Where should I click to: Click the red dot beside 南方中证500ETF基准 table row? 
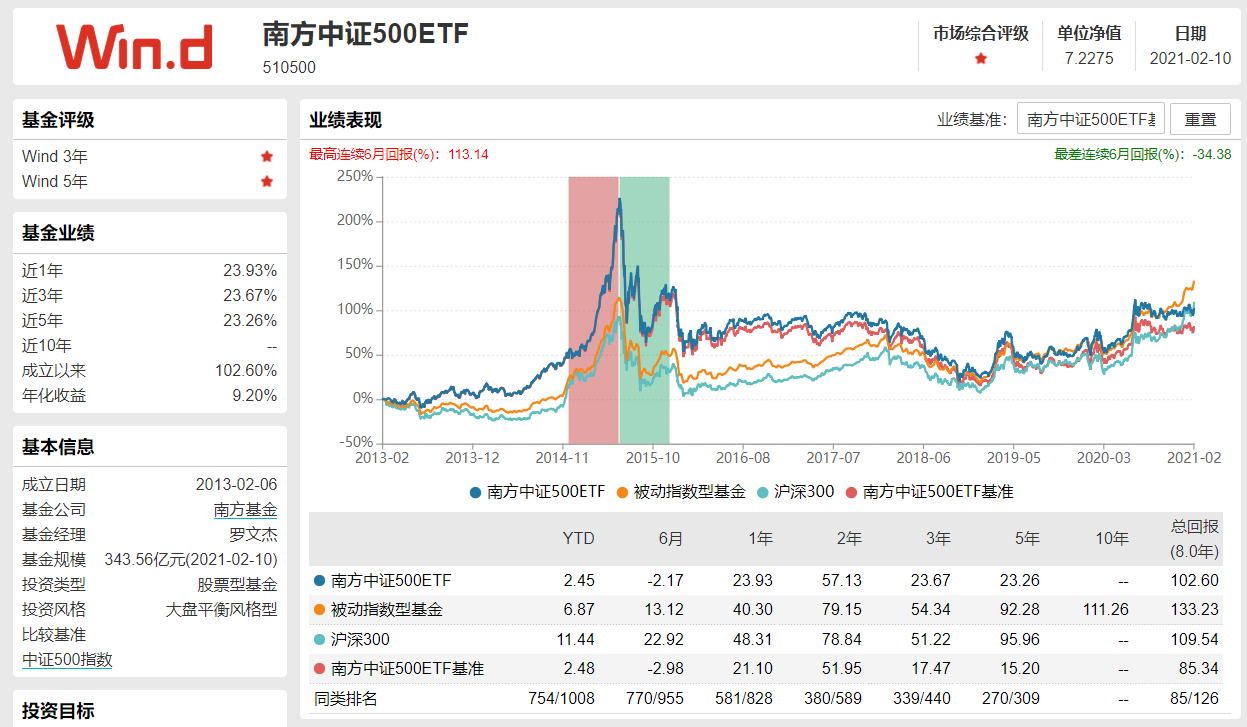tap(319, 668)
